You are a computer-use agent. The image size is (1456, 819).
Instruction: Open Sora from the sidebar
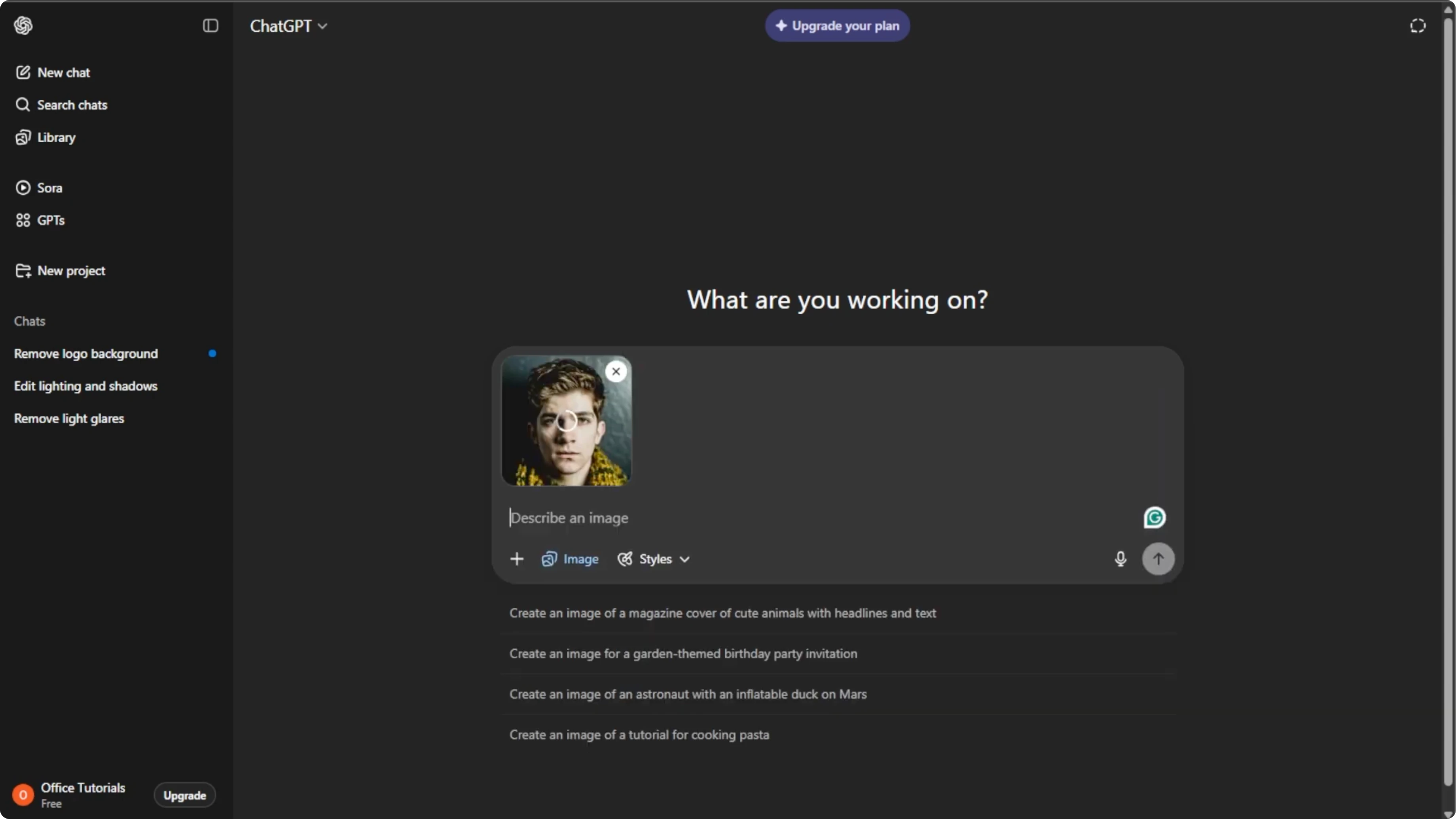[x=39, y=188]
